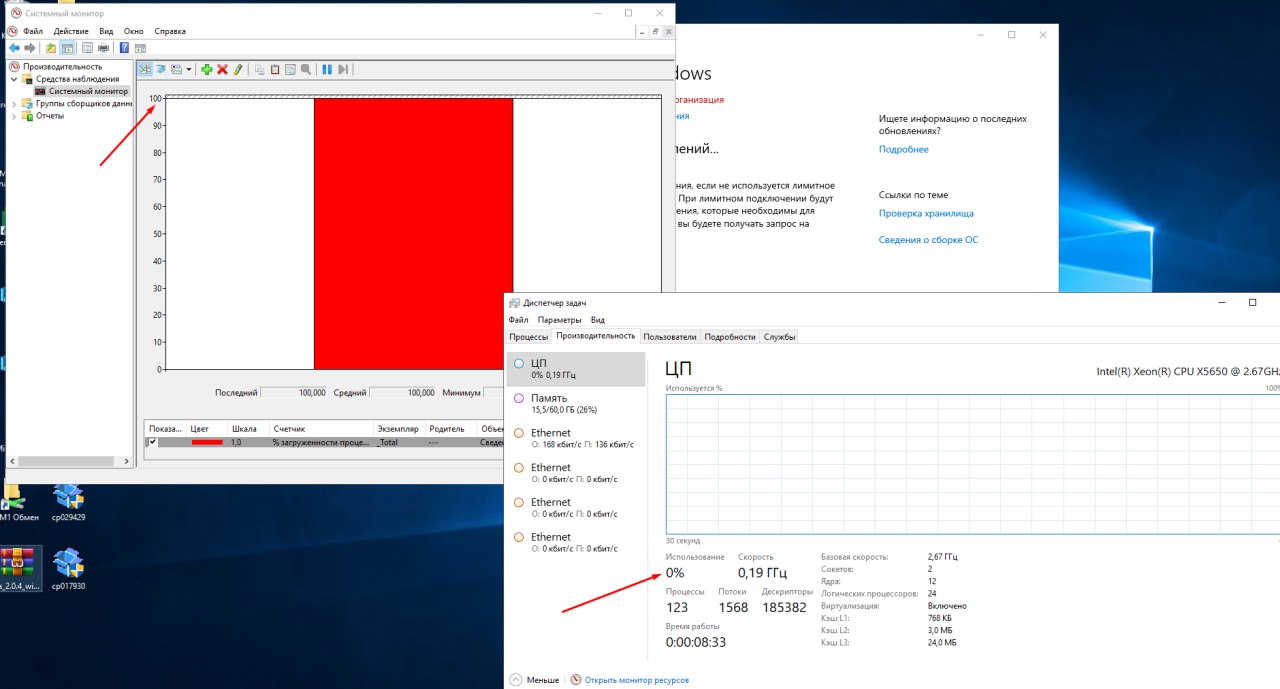Open the cp029429 desktop icon
1280x689 pixels.
68,503
